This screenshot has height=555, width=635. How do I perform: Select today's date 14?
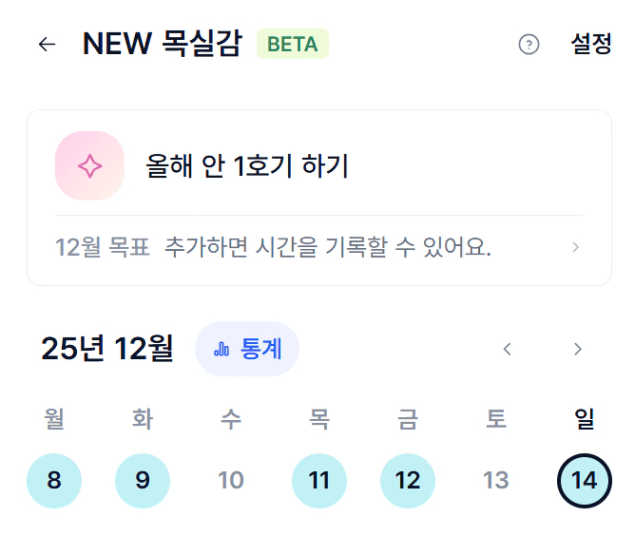click(584, 480)
